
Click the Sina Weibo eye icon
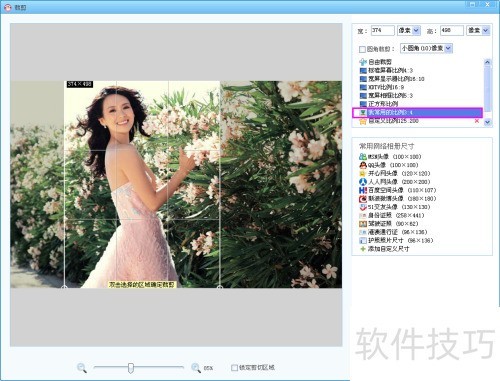click(363, 198)
